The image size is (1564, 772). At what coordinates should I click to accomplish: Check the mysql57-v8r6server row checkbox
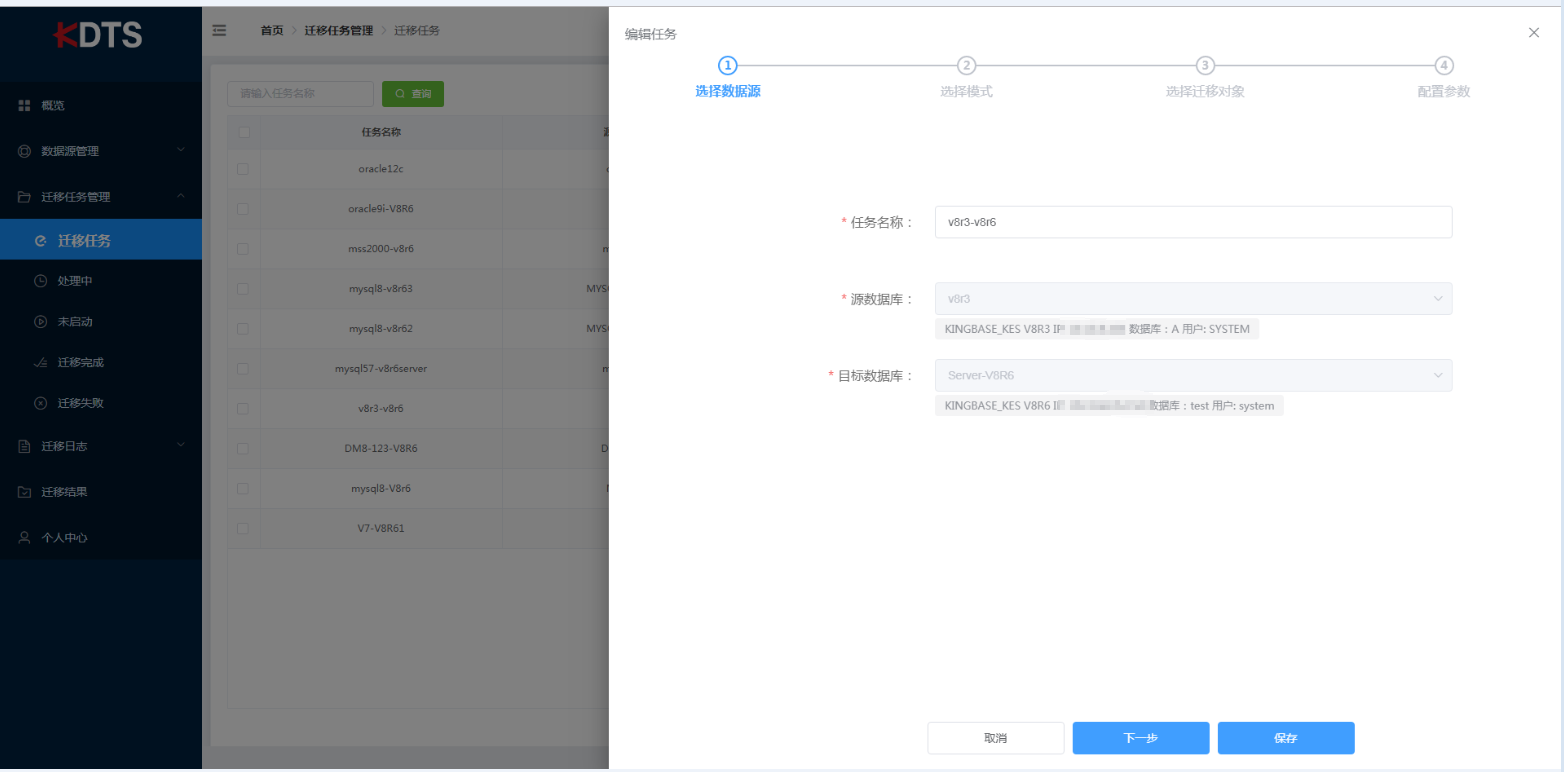pyautogui.click(x=243, y=369)
